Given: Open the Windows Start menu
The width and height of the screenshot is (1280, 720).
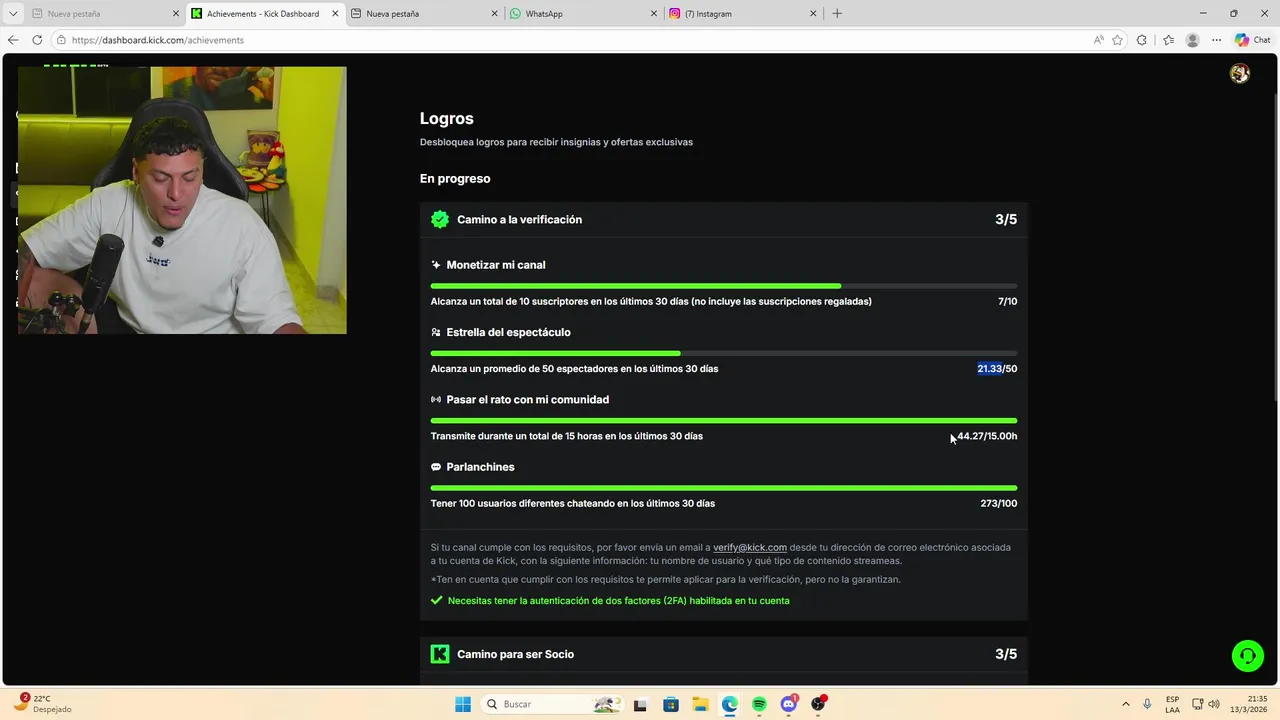Looking at the screenshot, I should click(463, 704).
